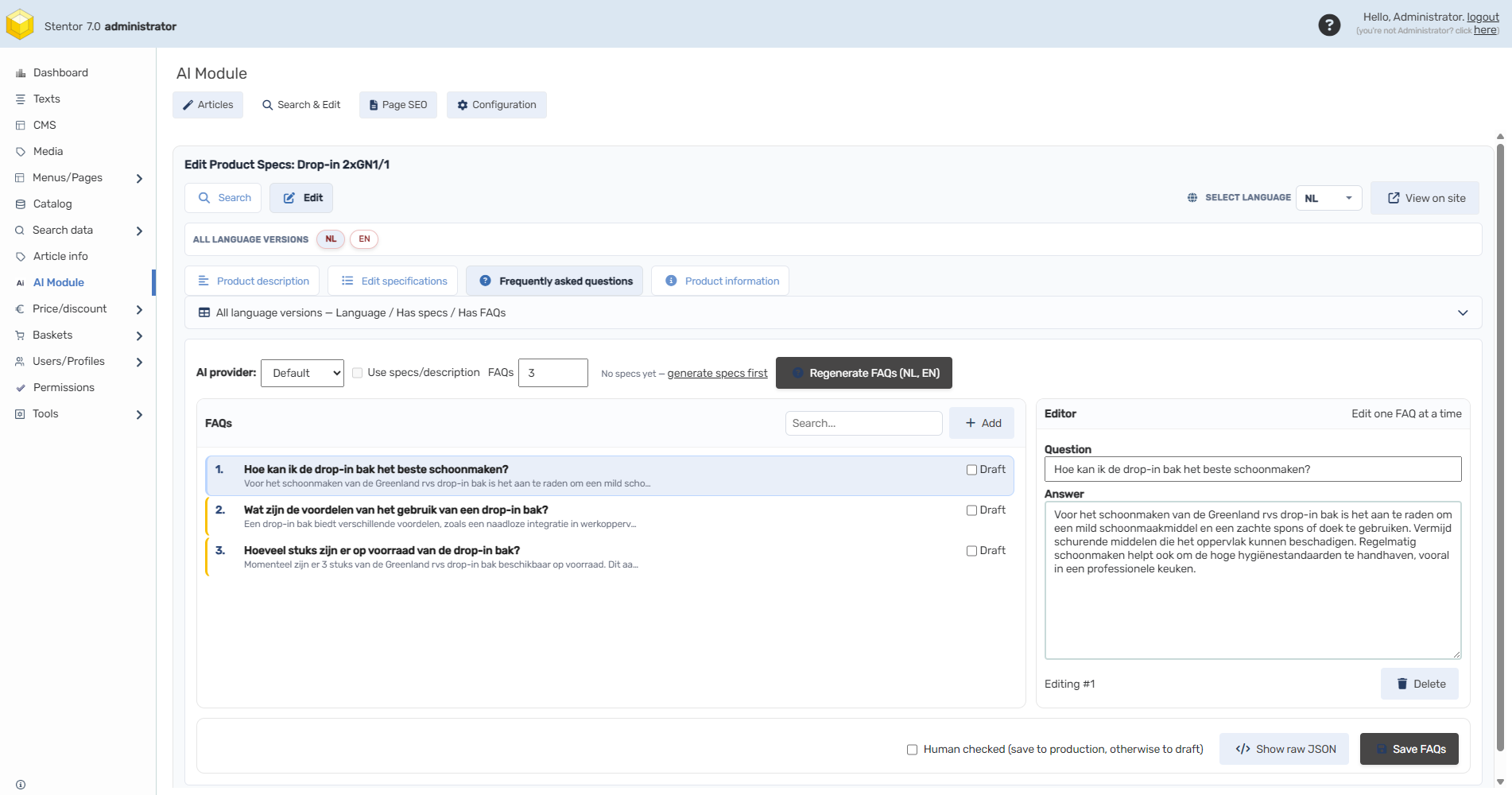
Task: Switch to the Search & Edit tab
Action: coord(301,105)
